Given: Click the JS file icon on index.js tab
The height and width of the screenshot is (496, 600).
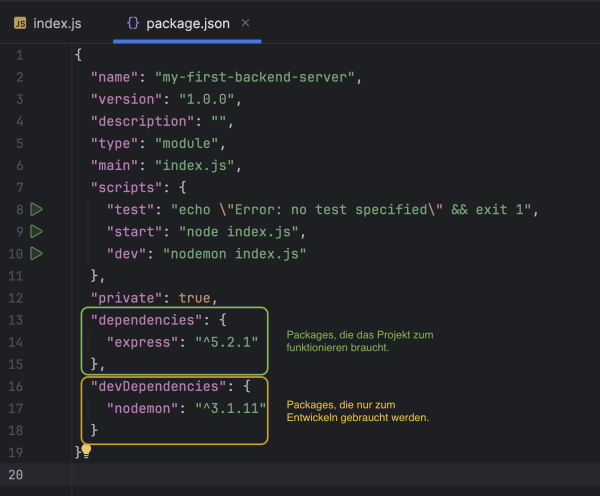Looking at the screenshot, I should tap(19, 22).
